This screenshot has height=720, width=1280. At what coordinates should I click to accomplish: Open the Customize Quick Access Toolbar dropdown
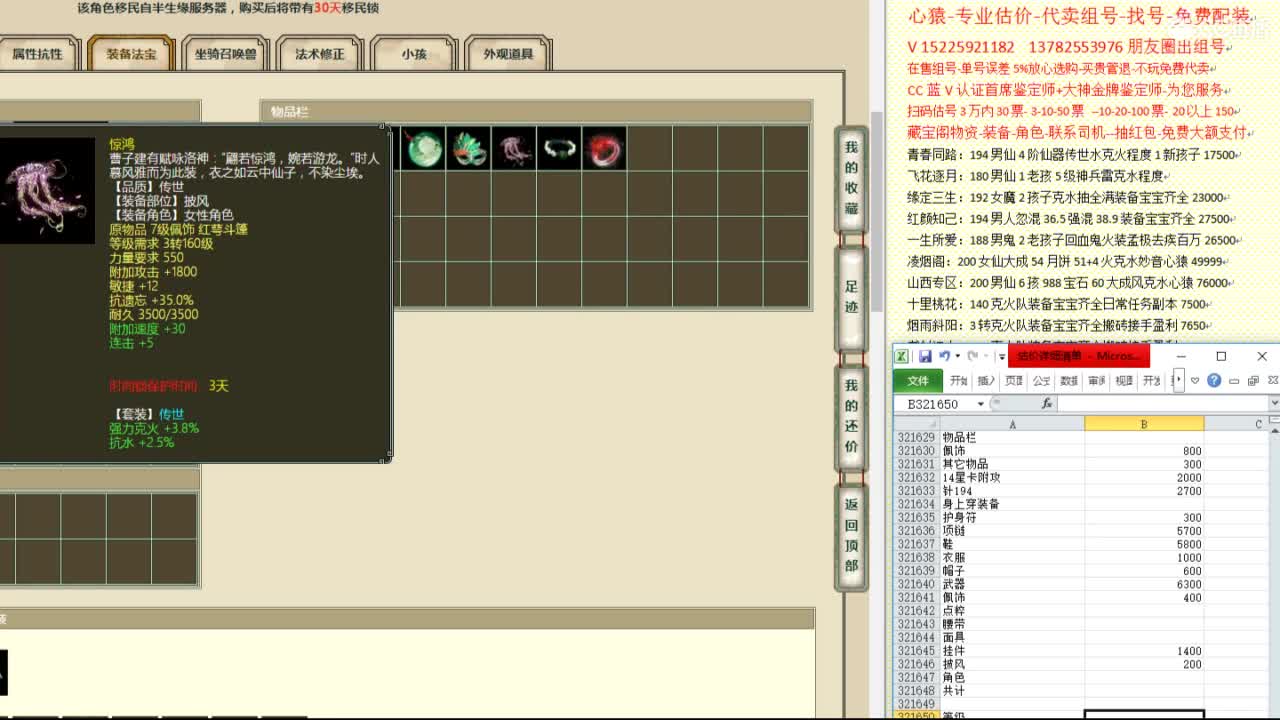[1000, 356]
